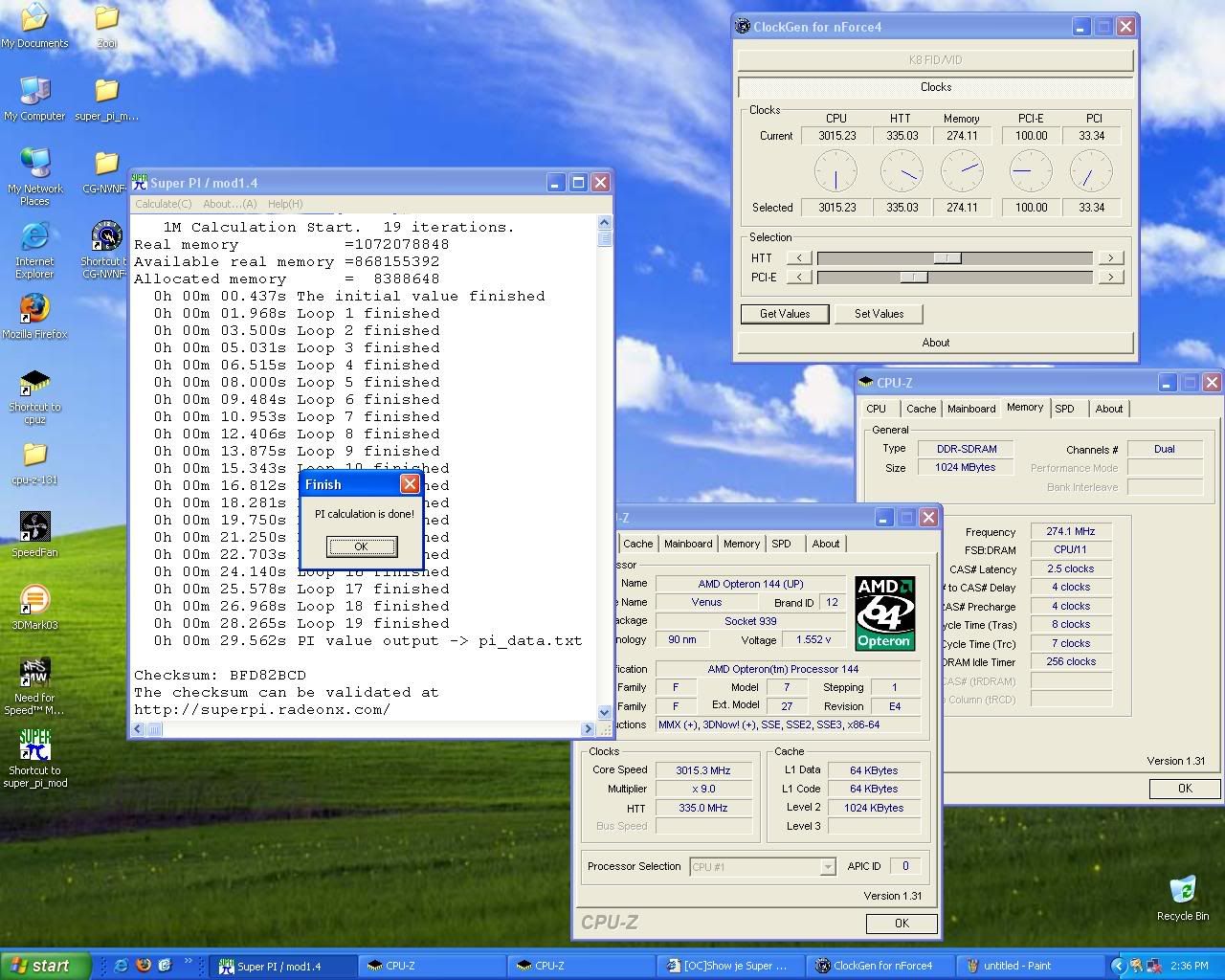Viewport: 1225px width, 980px height.
Task: Open the My Computer desktop icon
Action: coord(34,98)
